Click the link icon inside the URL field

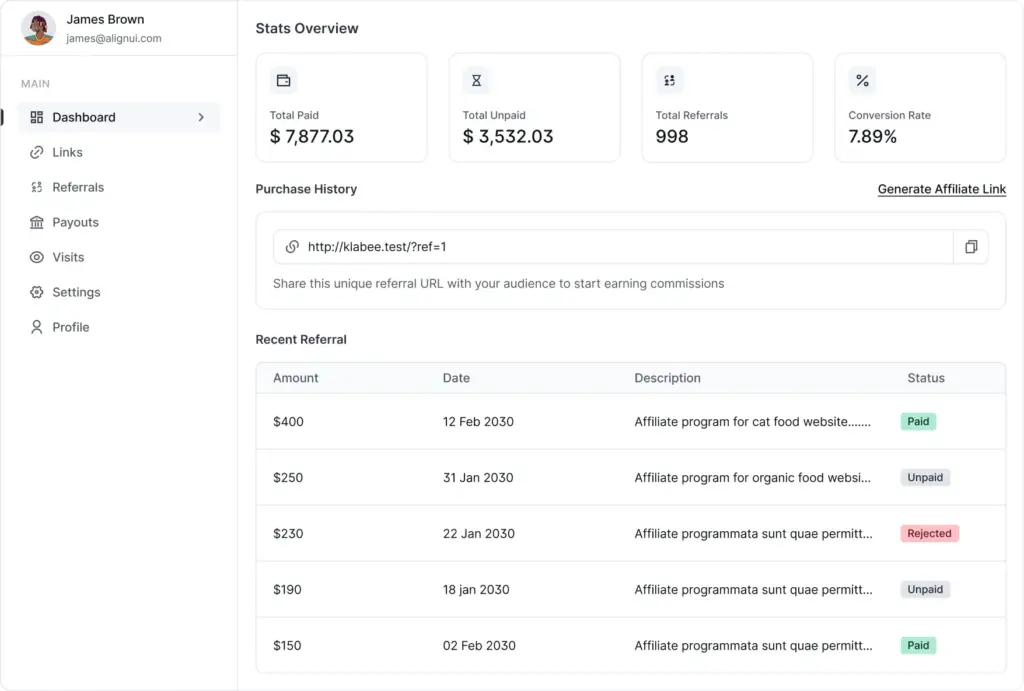pos(291,246)
